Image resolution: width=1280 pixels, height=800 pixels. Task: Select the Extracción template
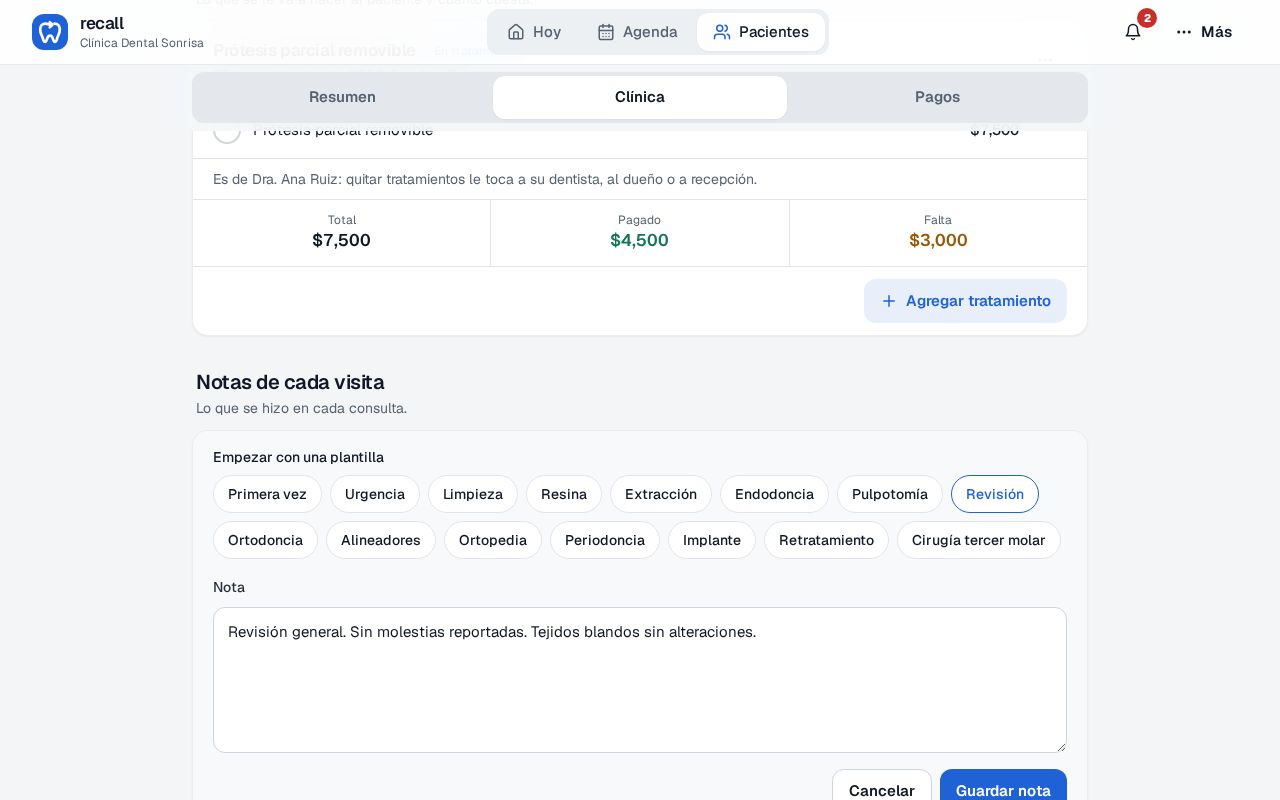click(661, 494)
